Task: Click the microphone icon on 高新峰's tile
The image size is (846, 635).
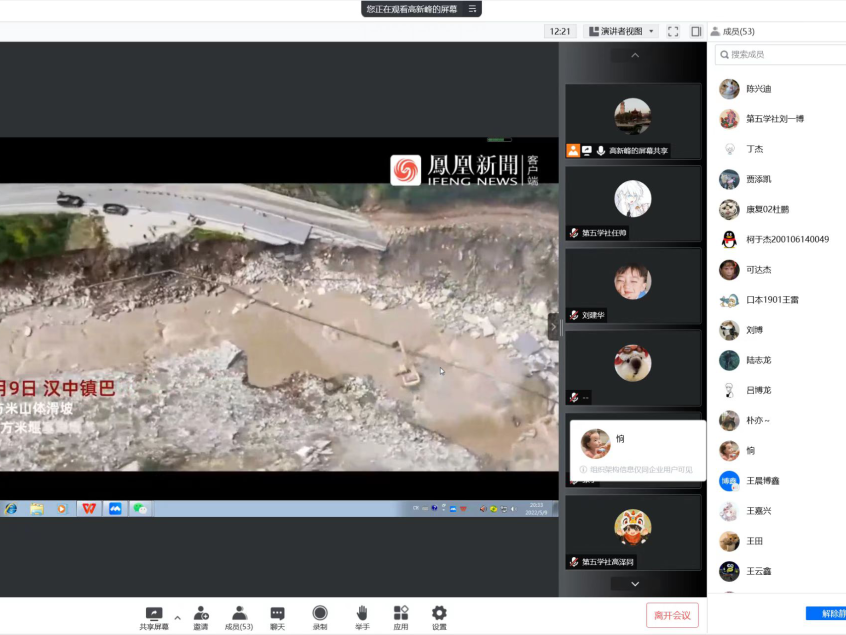Action: 601,151
